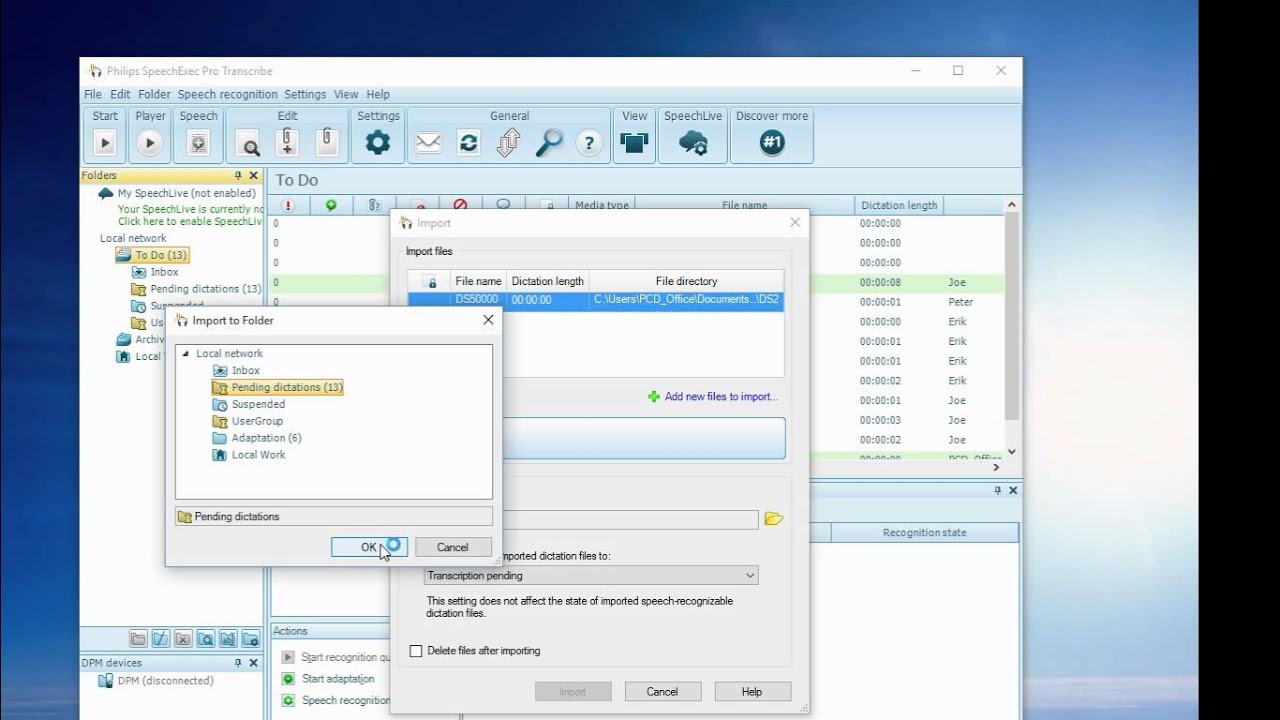The image size is (1280, 720).
Task: Click the yellow folder browse icon in Import dialog
Action: point(773,519)
